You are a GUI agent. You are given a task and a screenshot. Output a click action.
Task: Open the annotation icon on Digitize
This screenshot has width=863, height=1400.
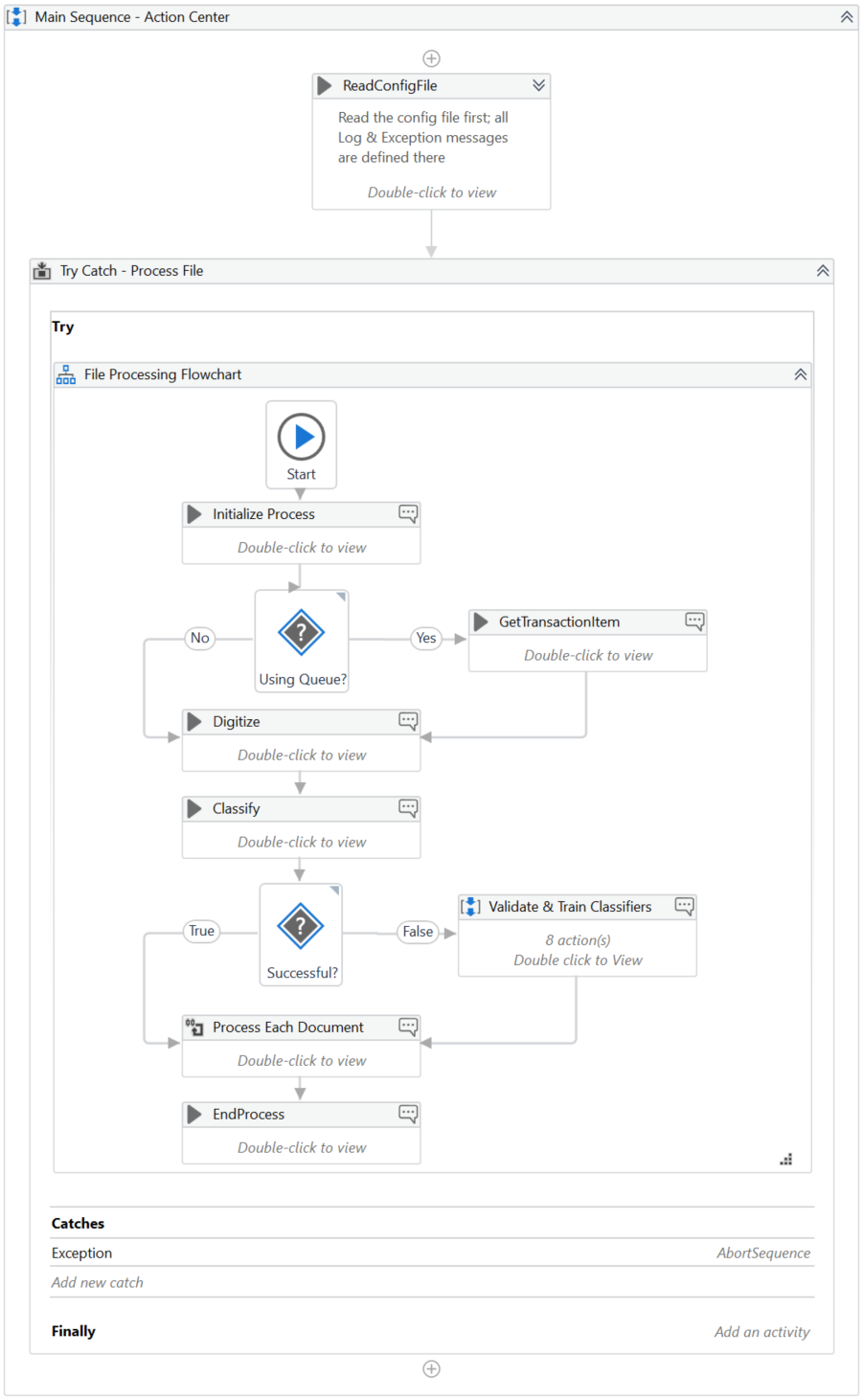tap(408, 720)
